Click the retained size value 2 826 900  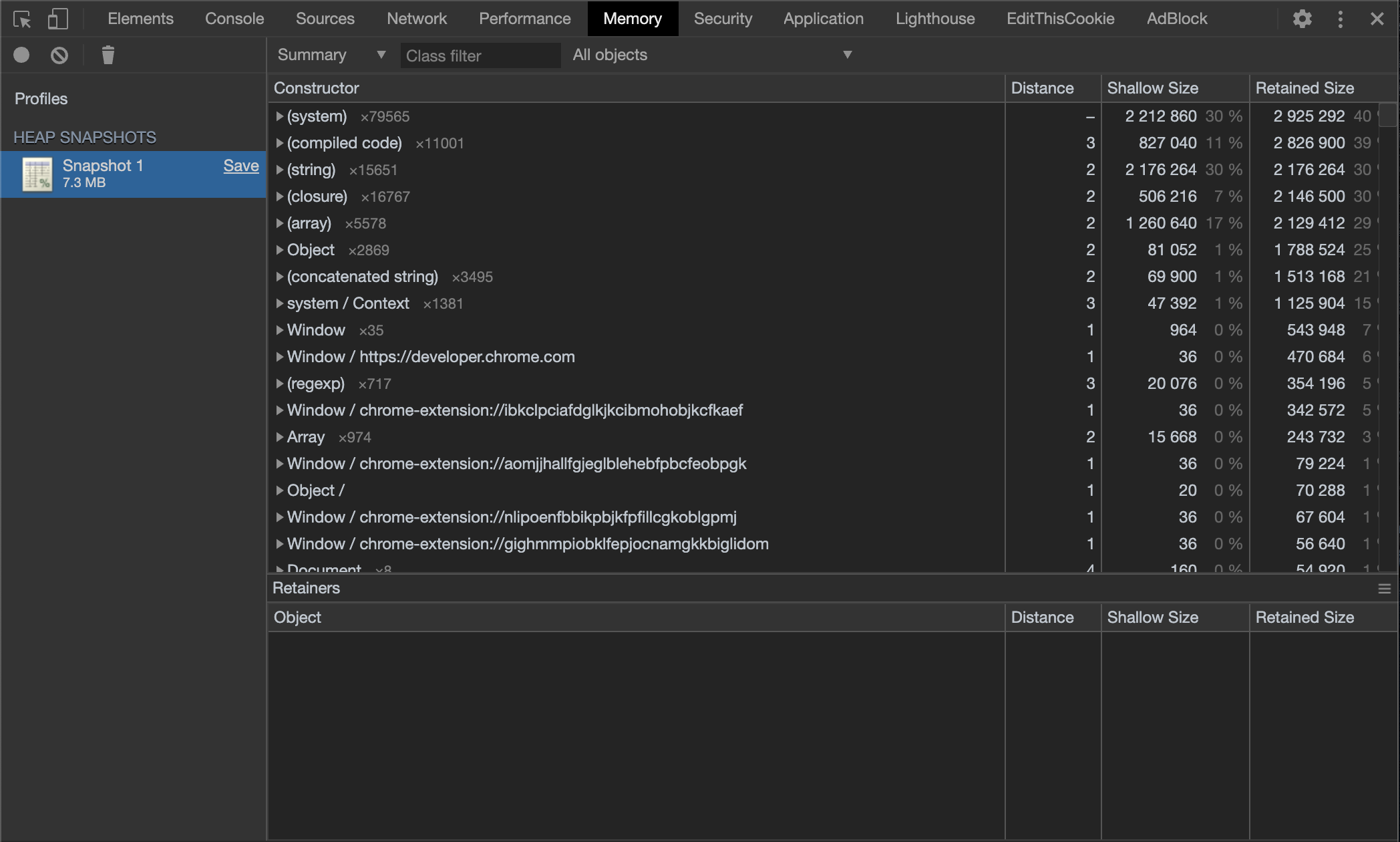coord(1308,143)
